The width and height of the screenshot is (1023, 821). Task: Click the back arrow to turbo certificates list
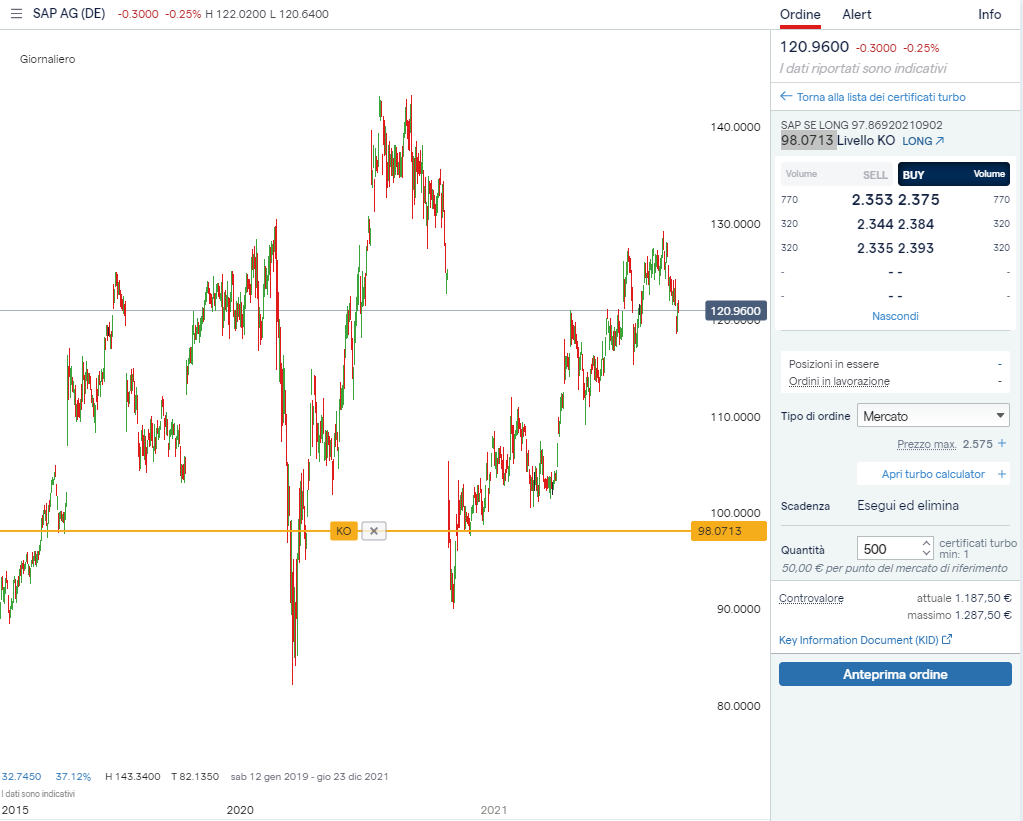(x=786, y=97)
